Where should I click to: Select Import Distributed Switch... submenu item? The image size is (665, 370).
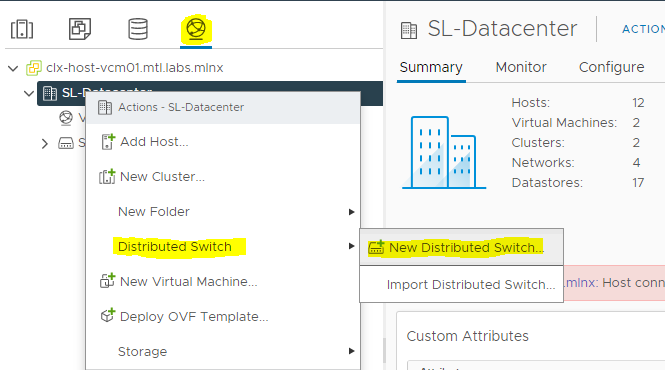tap(461, 284)
